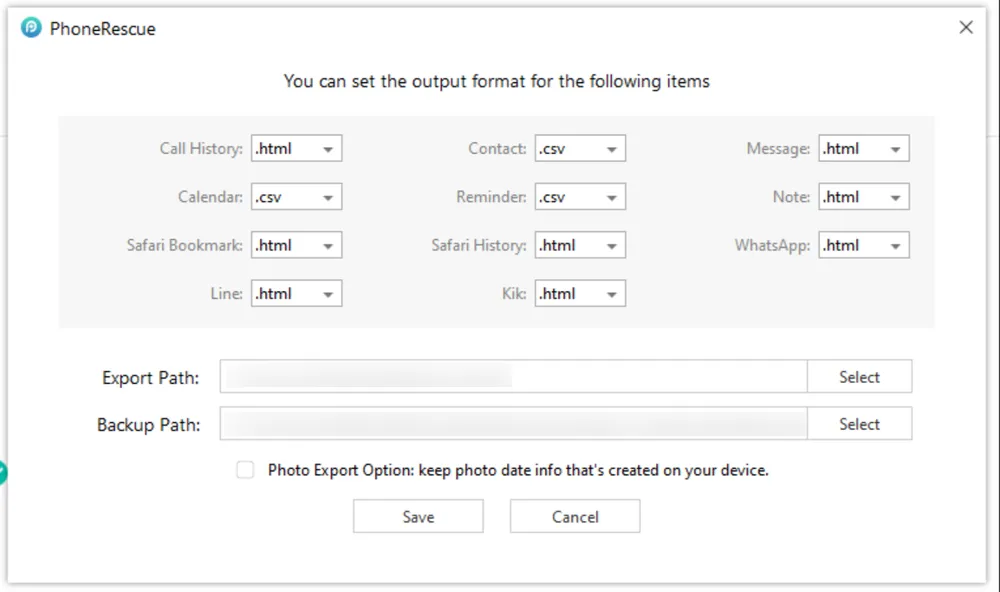The height and width of the screenshot is (592, 1000).
Task: Click the Backup Path label
Action: coord(149,425)
